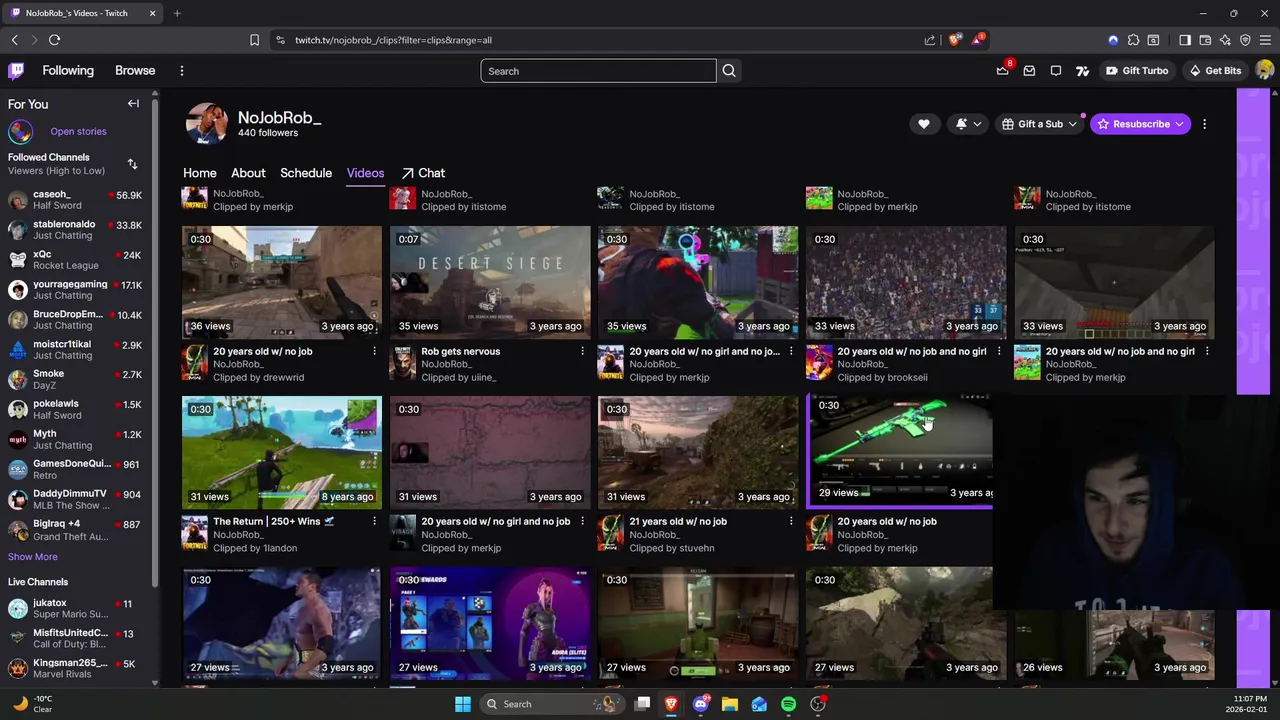Play the green weapon clip with 29 views

tap(900, 450)
